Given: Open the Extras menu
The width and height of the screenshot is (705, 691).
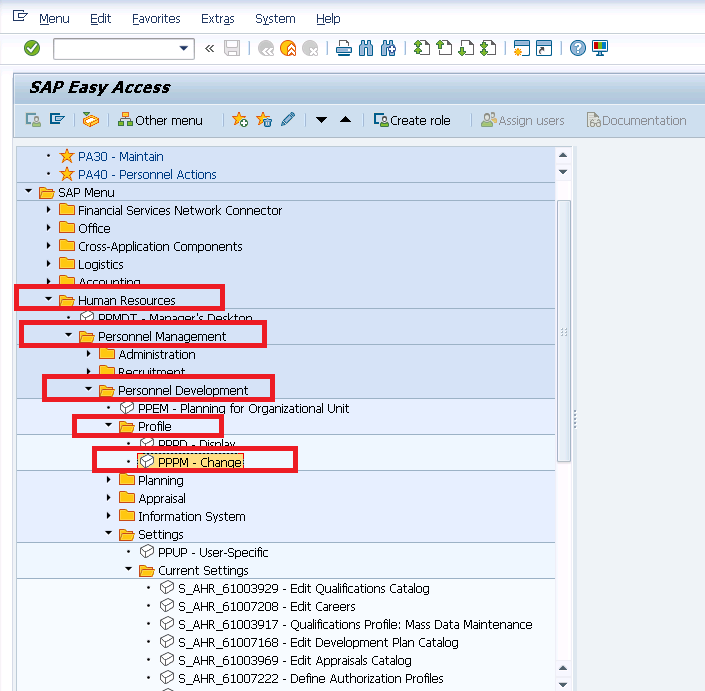Looking at the screenshot, I should point(218,19).
